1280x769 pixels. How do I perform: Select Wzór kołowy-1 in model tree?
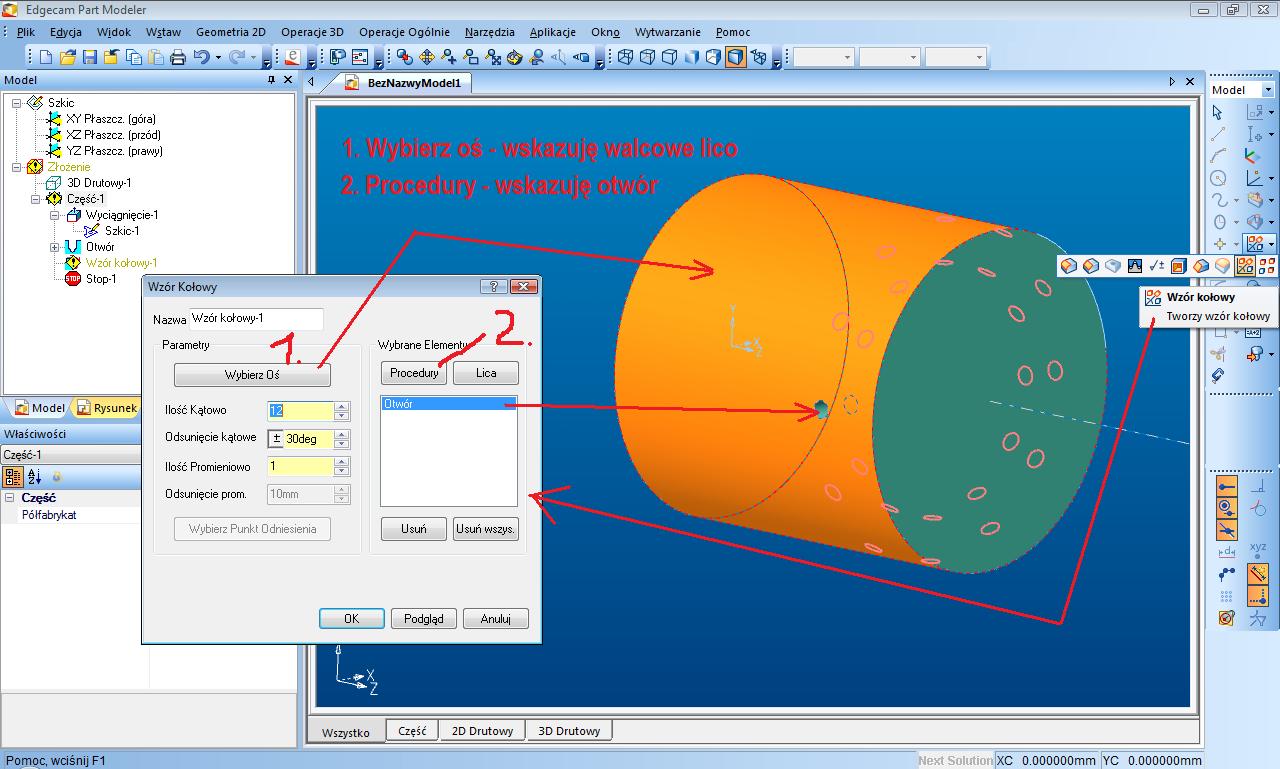pos(121,263)
